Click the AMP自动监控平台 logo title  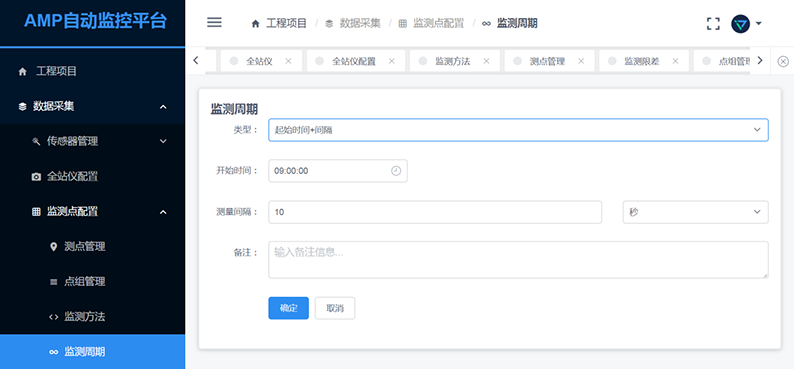pyautogui.click(x=95, y=22)
